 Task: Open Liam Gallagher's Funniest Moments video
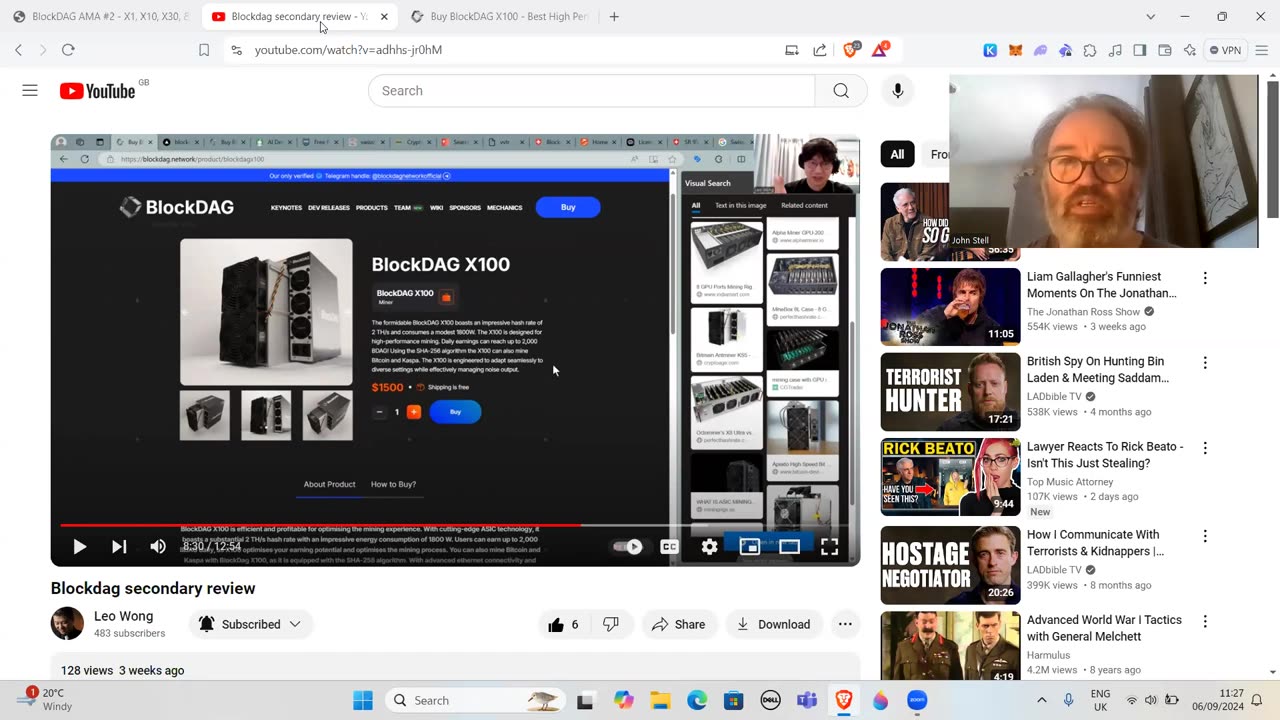[x=1101, y=285]
